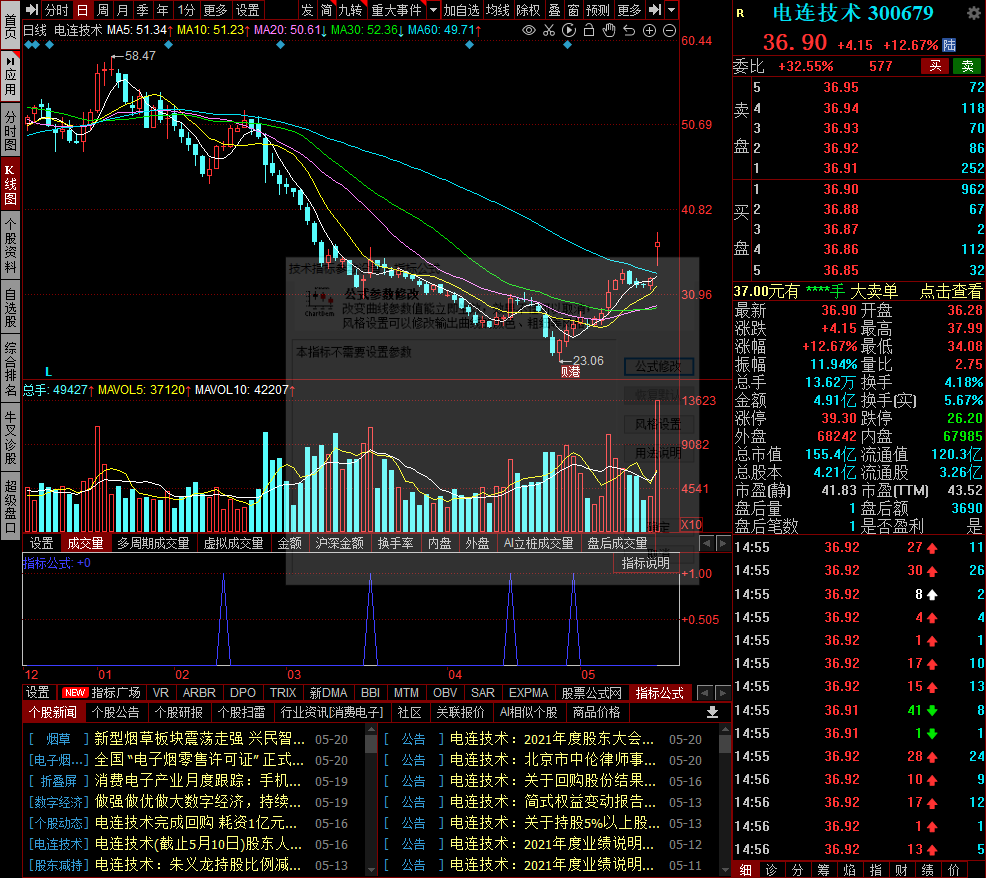This screenshot has width=986, height=878.
Task: Select the 周 weekly period
Action: [102, 10]
